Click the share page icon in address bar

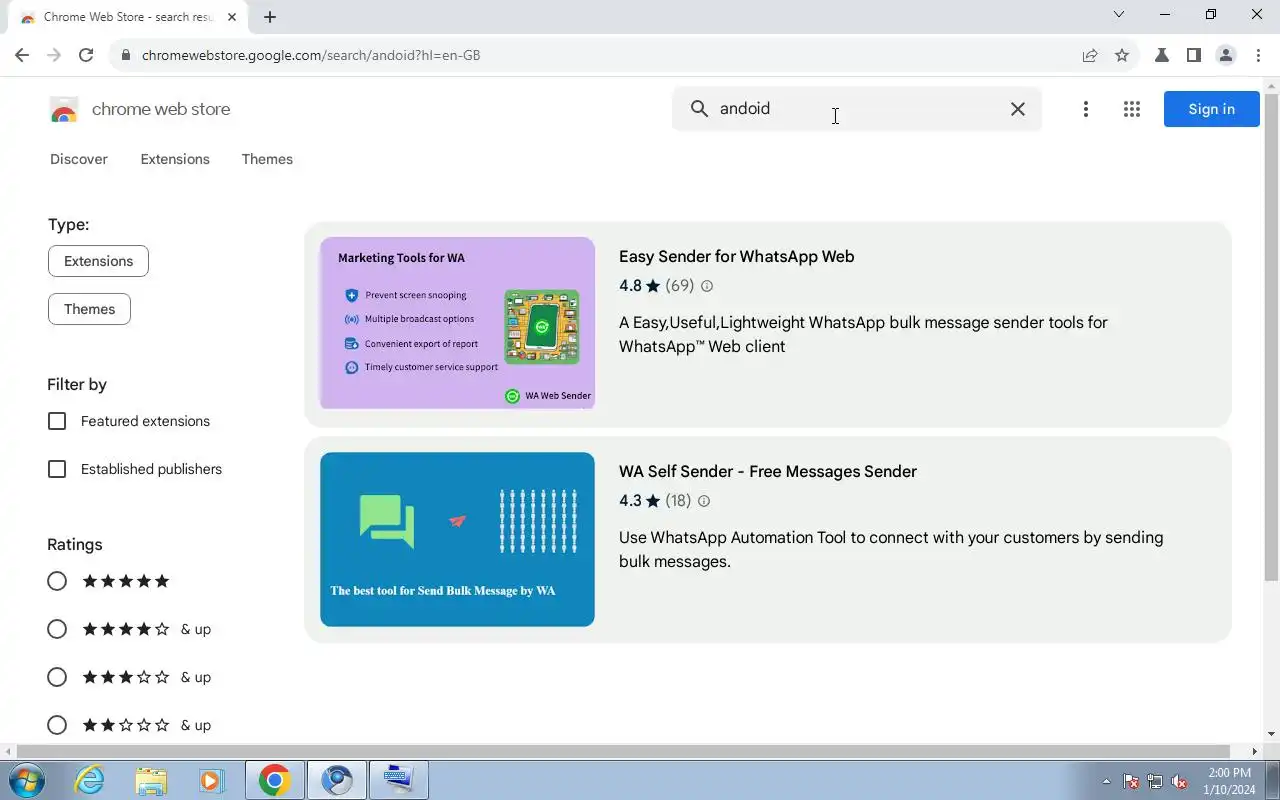pyautogui.click(x=1090, y=55)
